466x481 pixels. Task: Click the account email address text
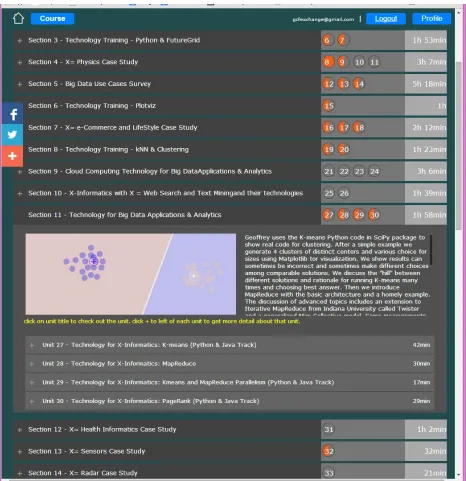click(x=323, y=19)
